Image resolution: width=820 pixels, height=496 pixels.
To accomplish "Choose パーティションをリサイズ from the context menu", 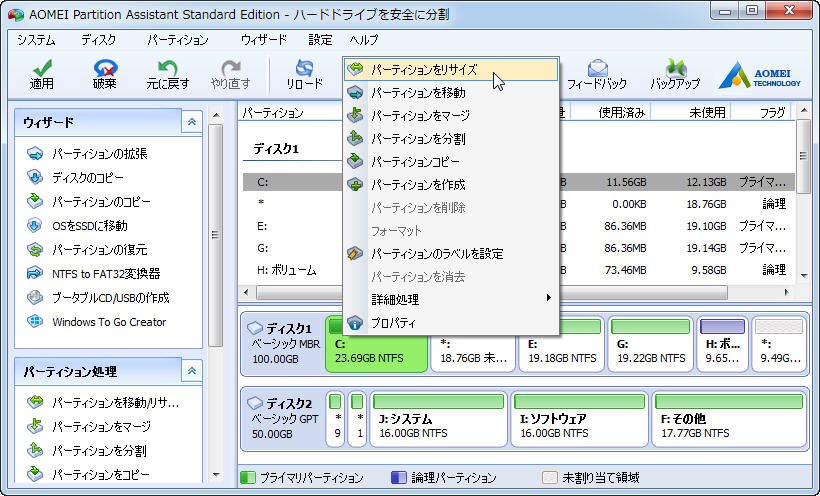I will (x=451, y=70).
